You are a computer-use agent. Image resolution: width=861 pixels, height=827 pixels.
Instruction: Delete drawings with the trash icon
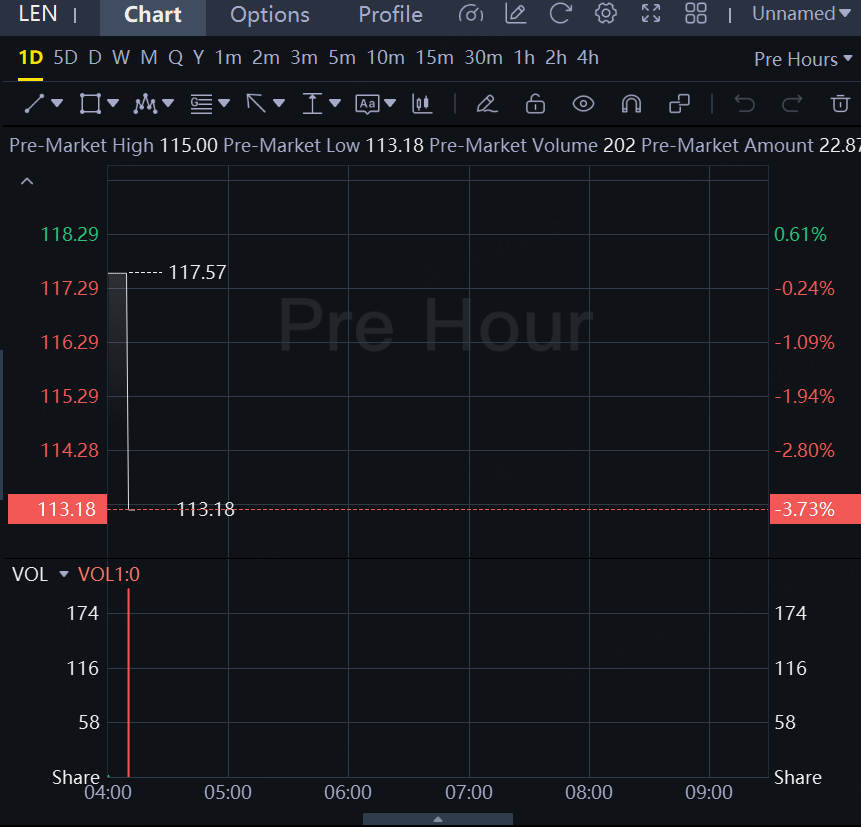(839, 103)
